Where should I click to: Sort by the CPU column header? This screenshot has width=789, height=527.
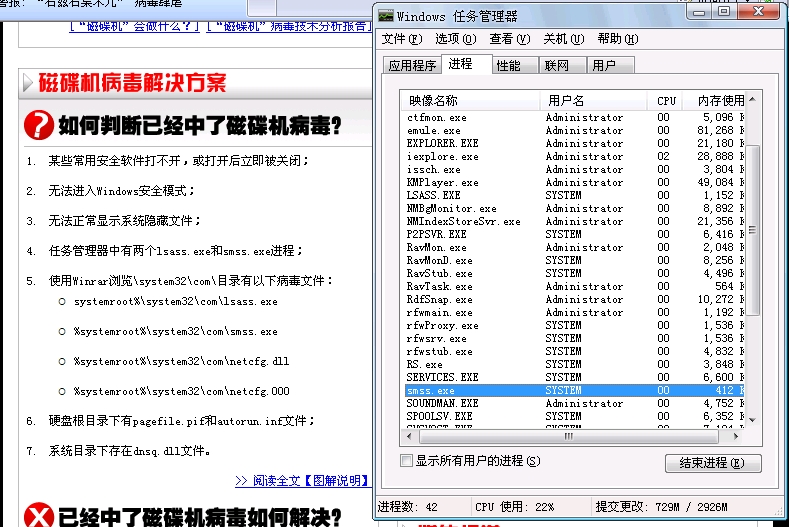coord(665,101)
